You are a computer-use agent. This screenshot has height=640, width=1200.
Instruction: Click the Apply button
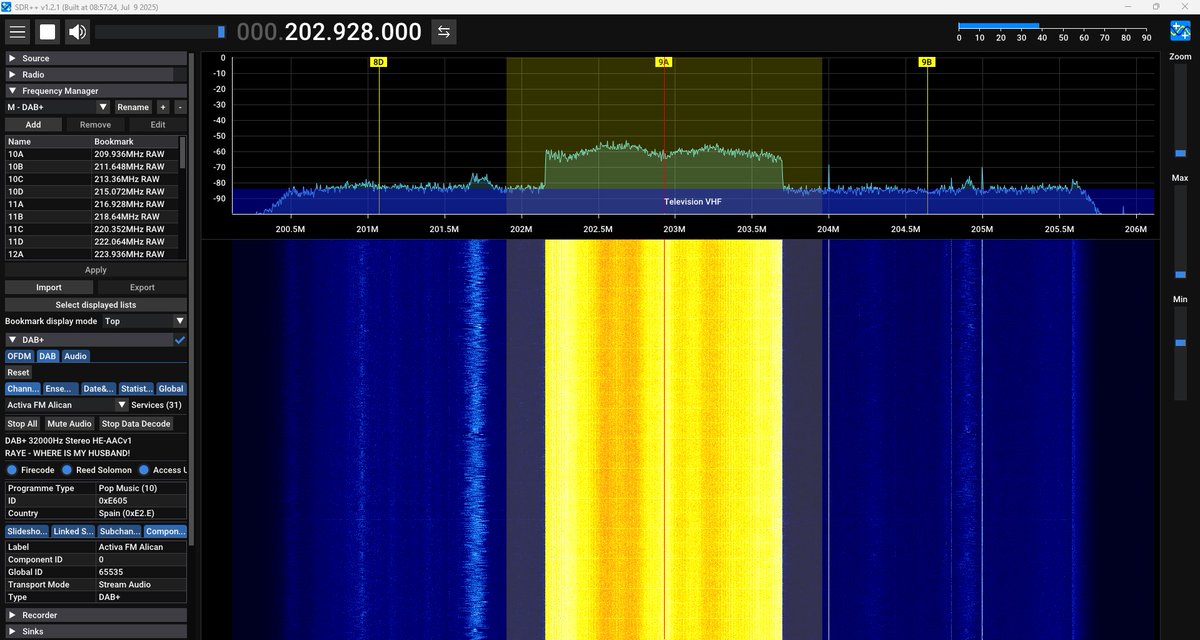click(x=96, y=270)
